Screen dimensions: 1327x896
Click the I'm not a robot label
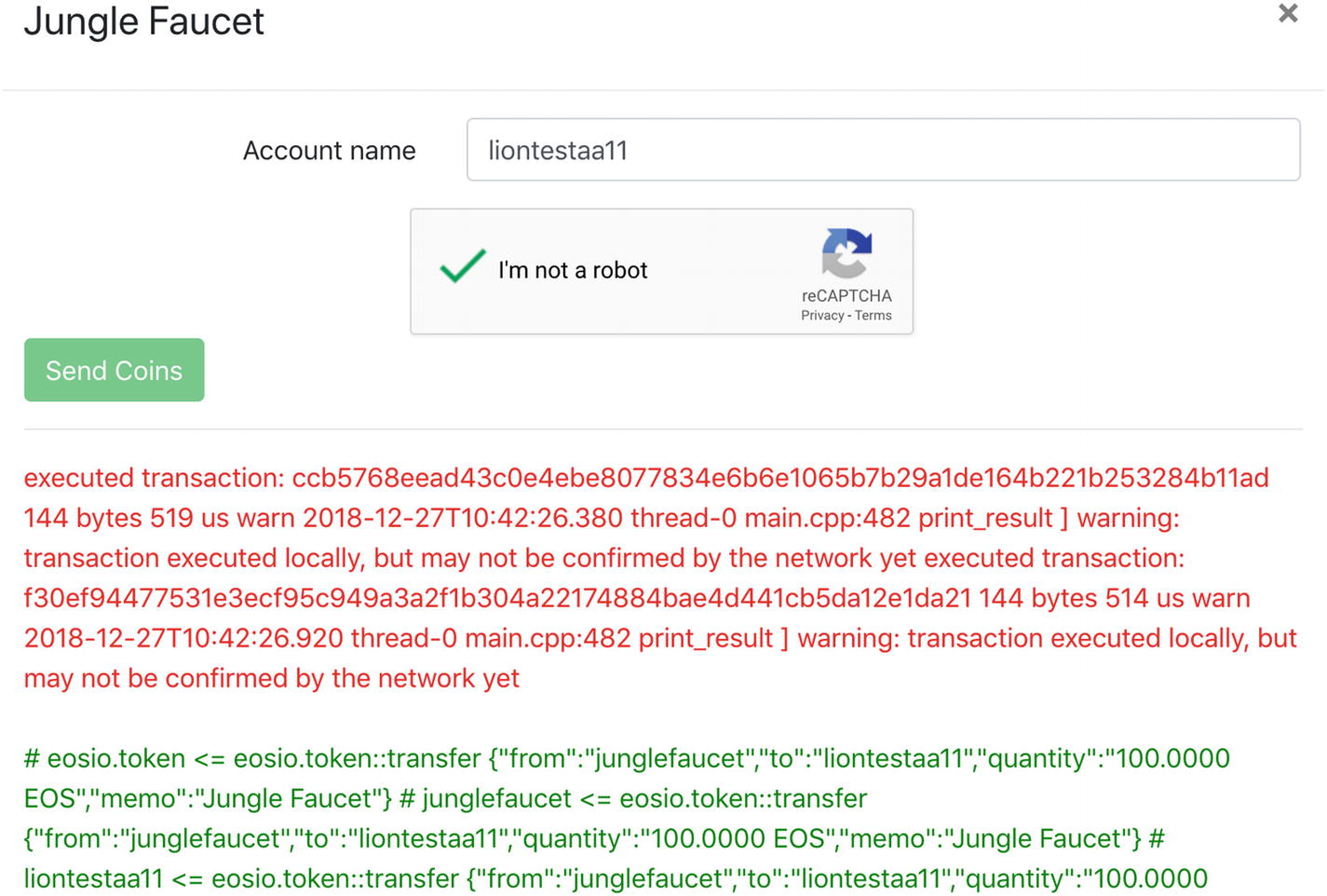coord(573,270)
